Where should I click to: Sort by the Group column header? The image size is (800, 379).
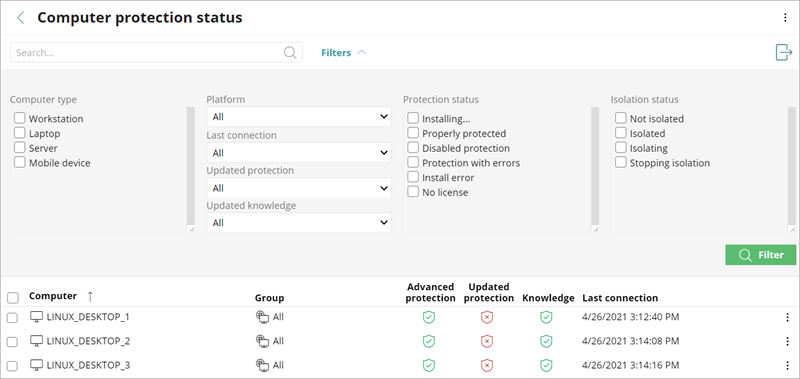(269, 297)
